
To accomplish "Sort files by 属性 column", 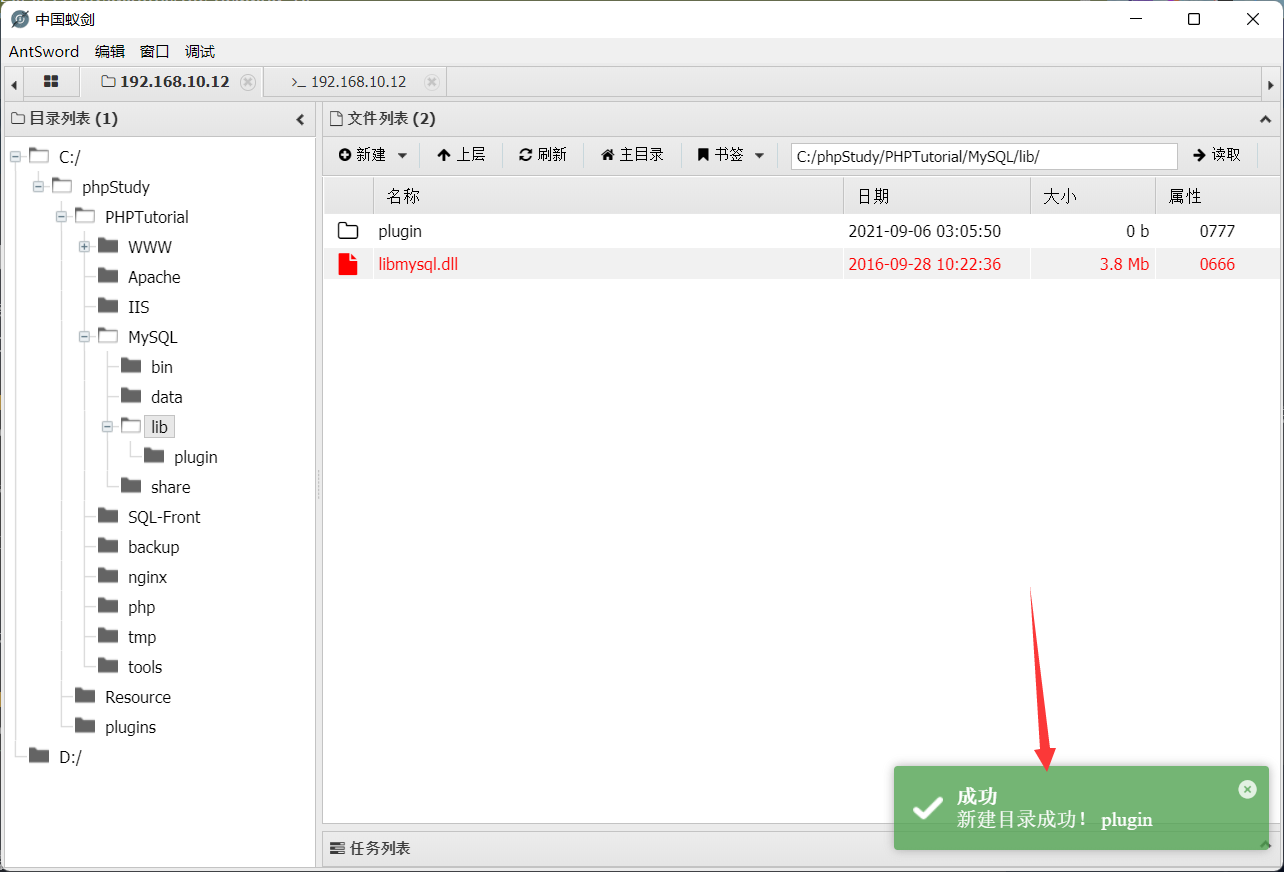I will coord(1217,197).
